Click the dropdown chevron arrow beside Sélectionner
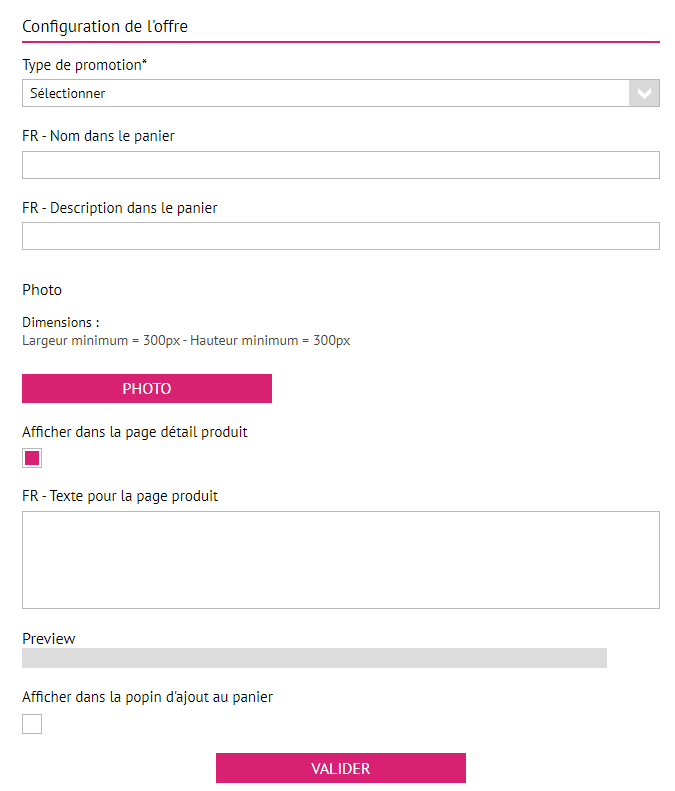The width and height of the screenshot is (675, 791). [644, 93]
